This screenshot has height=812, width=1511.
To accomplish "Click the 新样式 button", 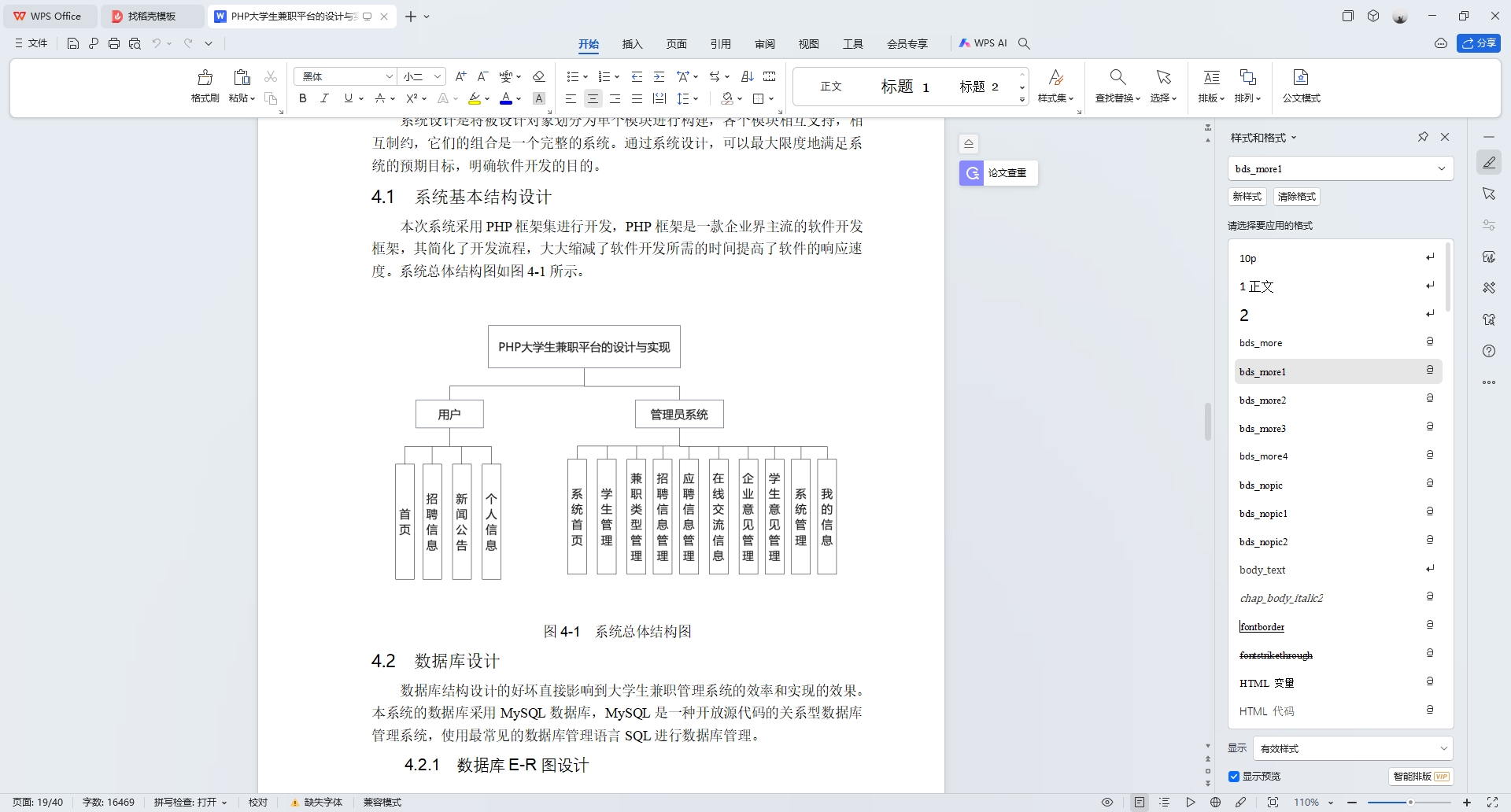I will 1247,197.
